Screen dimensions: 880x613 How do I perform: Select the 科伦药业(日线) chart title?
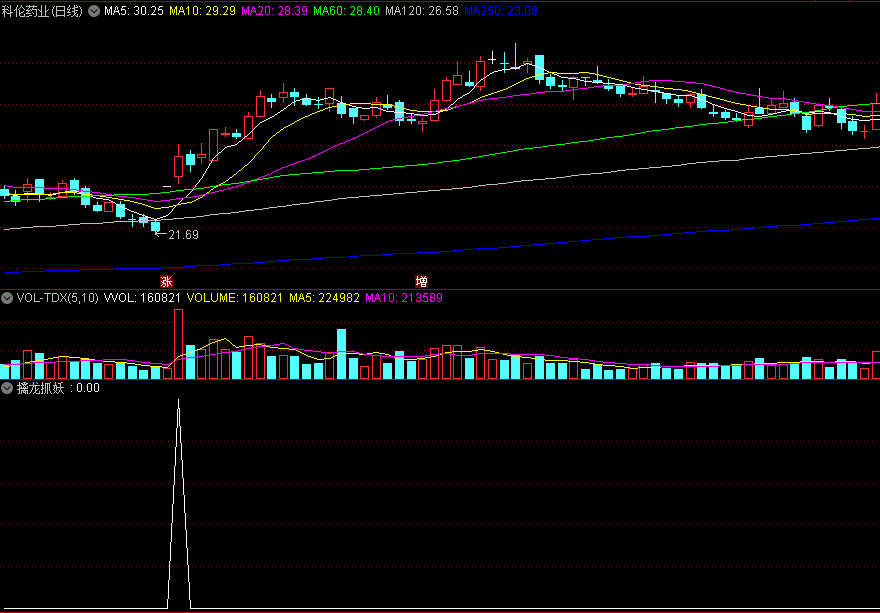tap(43, 11)
